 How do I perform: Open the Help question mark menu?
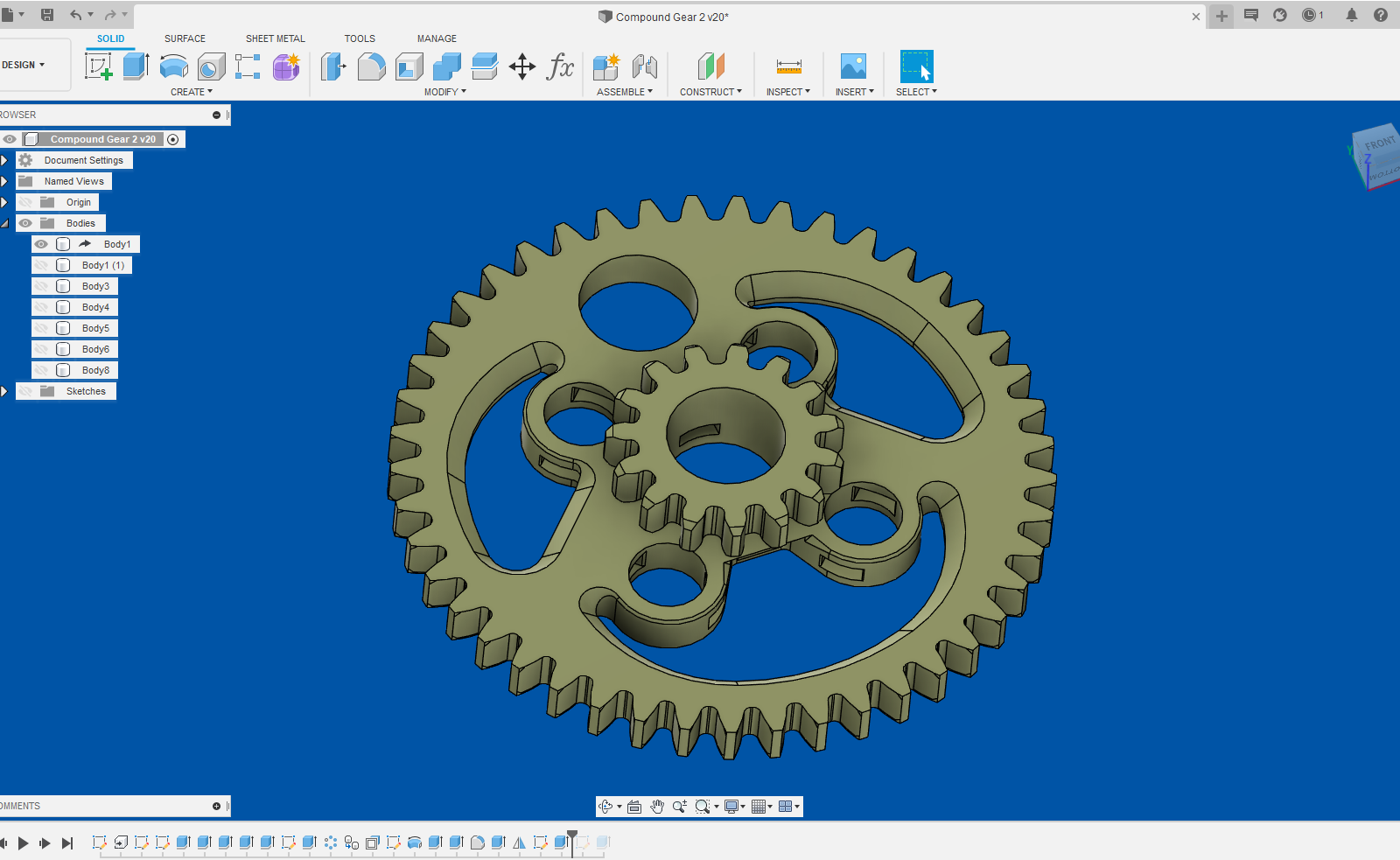(1381, 15)
